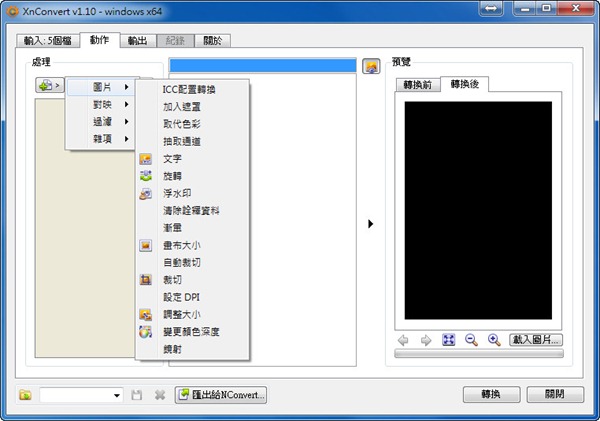Click the 變更顏色深度 color depth icon
Viewport: 600px width, 421px height.
point(145,332)
